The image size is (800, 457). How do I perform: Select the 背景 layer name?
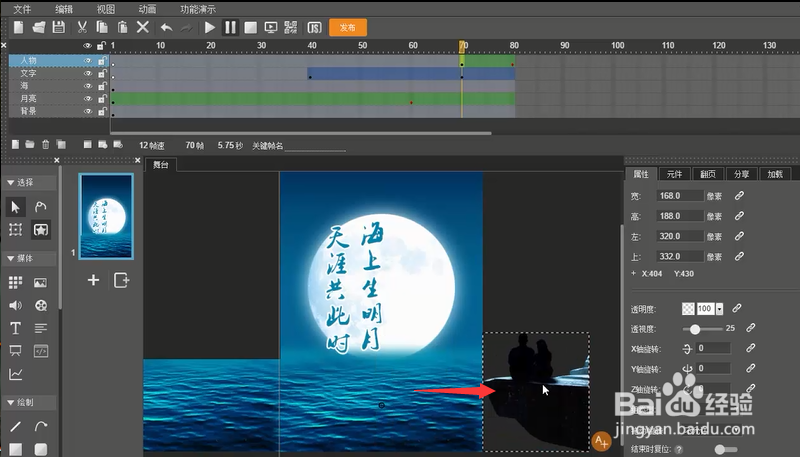[x=28, y=111]
